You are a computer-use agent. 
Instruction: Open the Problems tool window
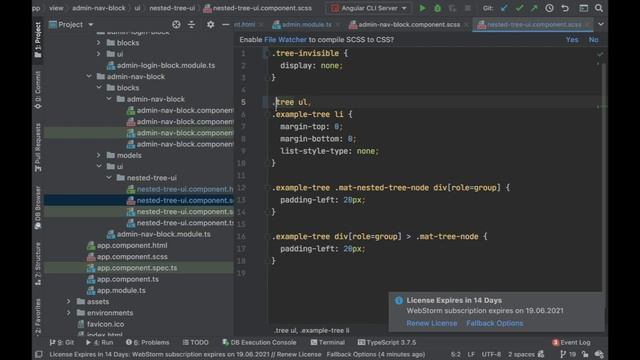click(x=147, y=342)
